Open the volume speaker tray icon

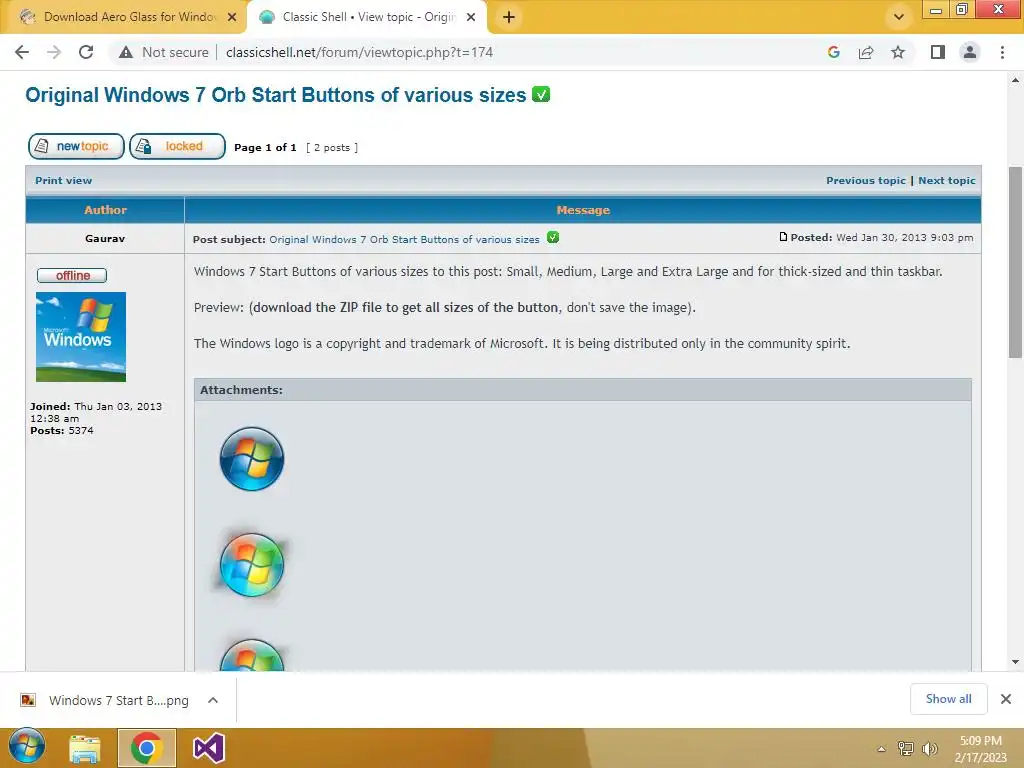[x=929, y=749]
